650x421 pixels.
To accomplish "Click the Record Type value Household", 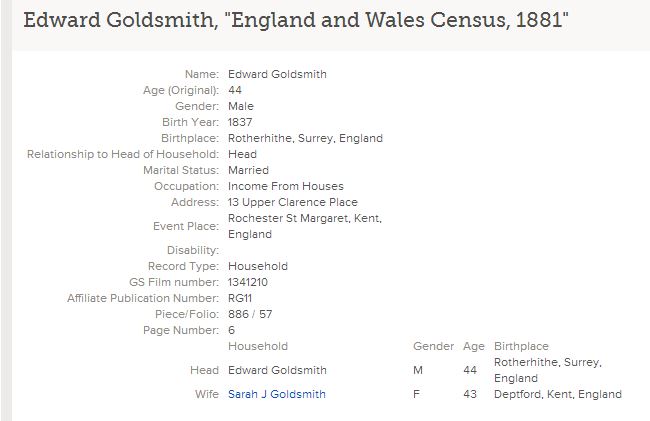I will tap(258, 266).
